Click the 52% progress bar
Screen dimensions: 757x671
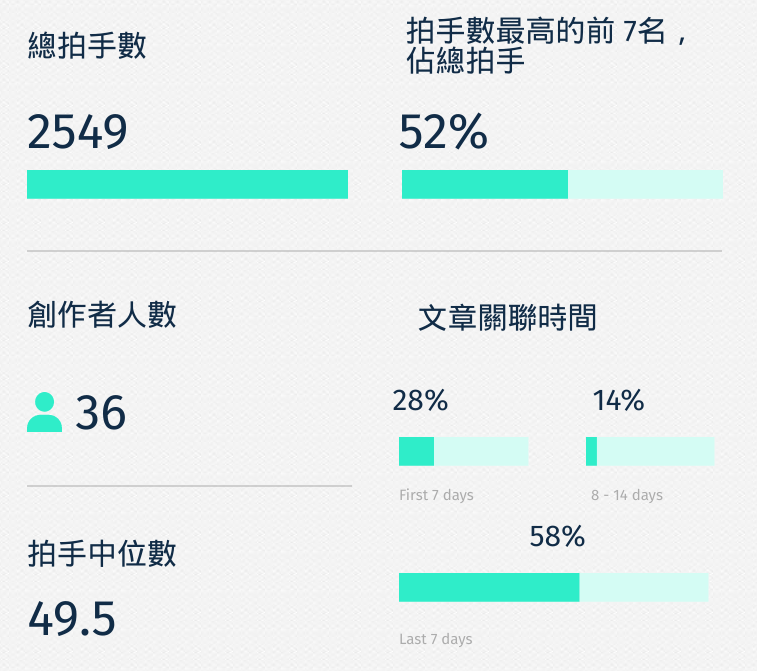click(x=562, y=184)
